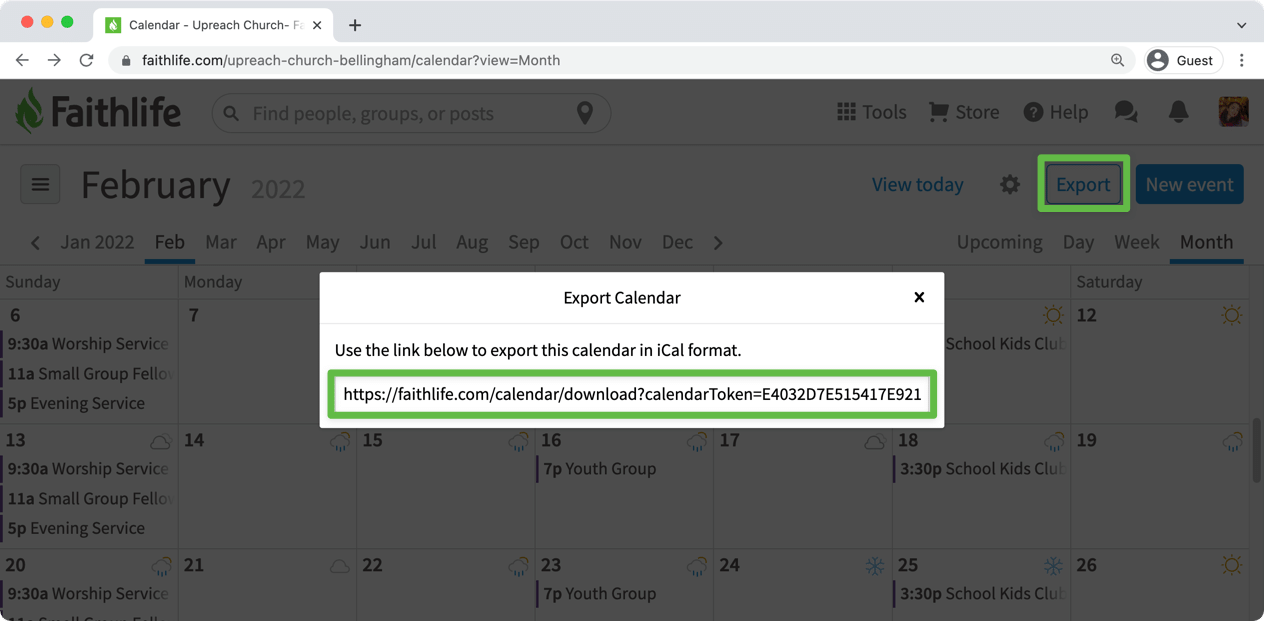Open 9:30a Worship Service on February 6
1264x621 pixels.
[88, 344]
